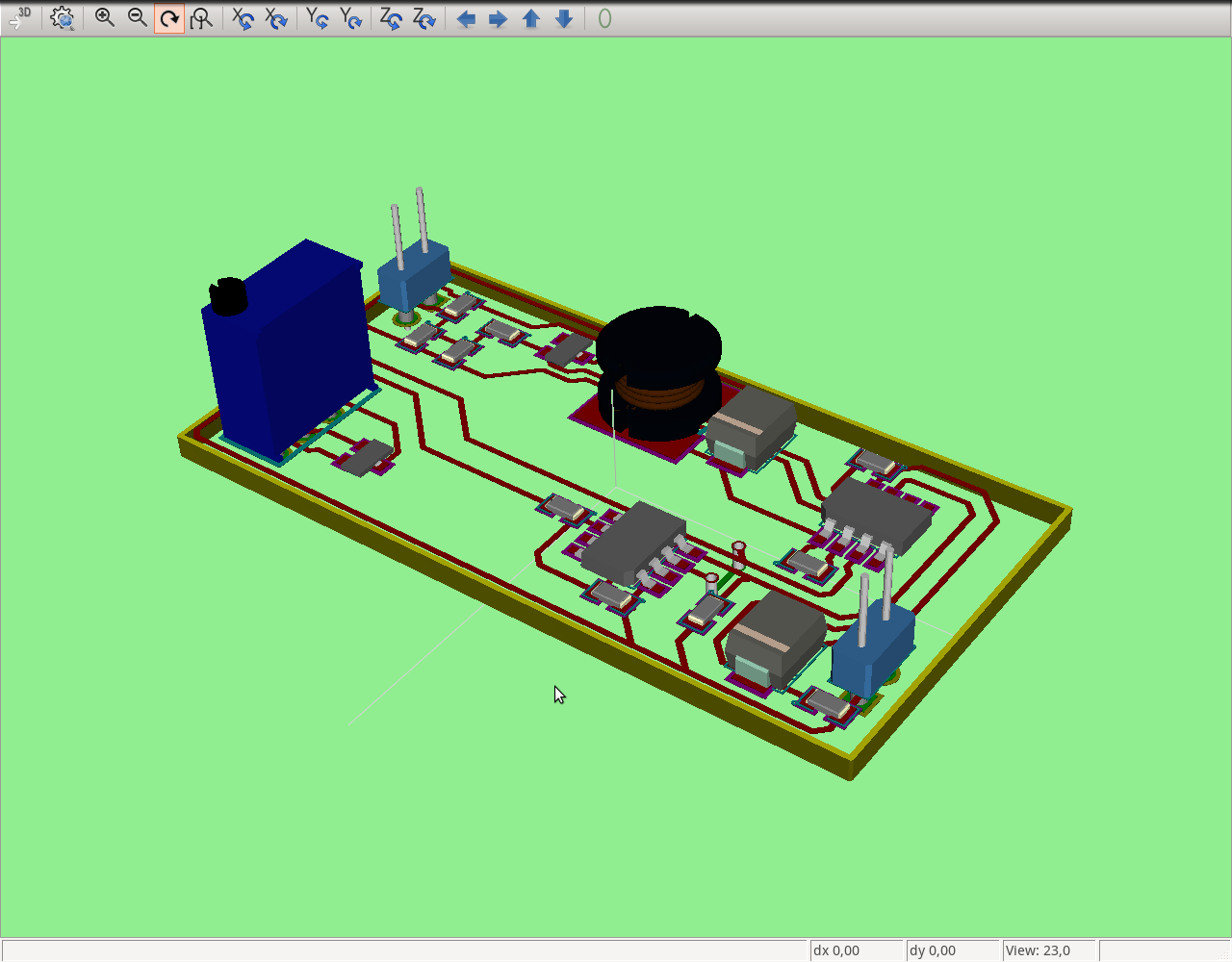
Task: Fit the board to the window
Action: [201, 17]
